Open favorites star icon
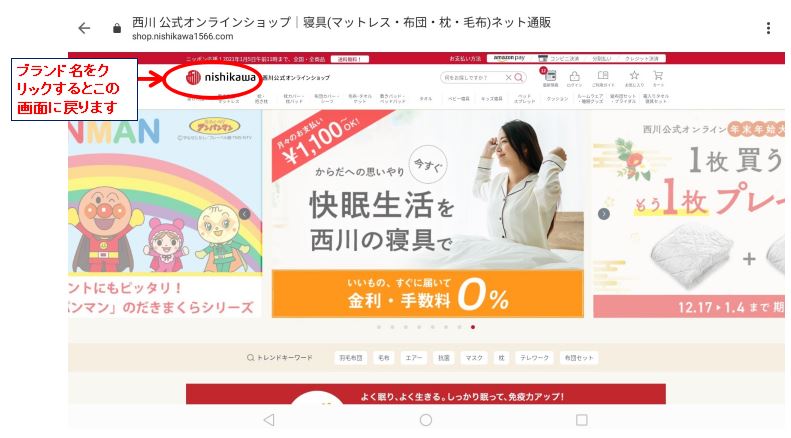 click(x=634, y=78)
